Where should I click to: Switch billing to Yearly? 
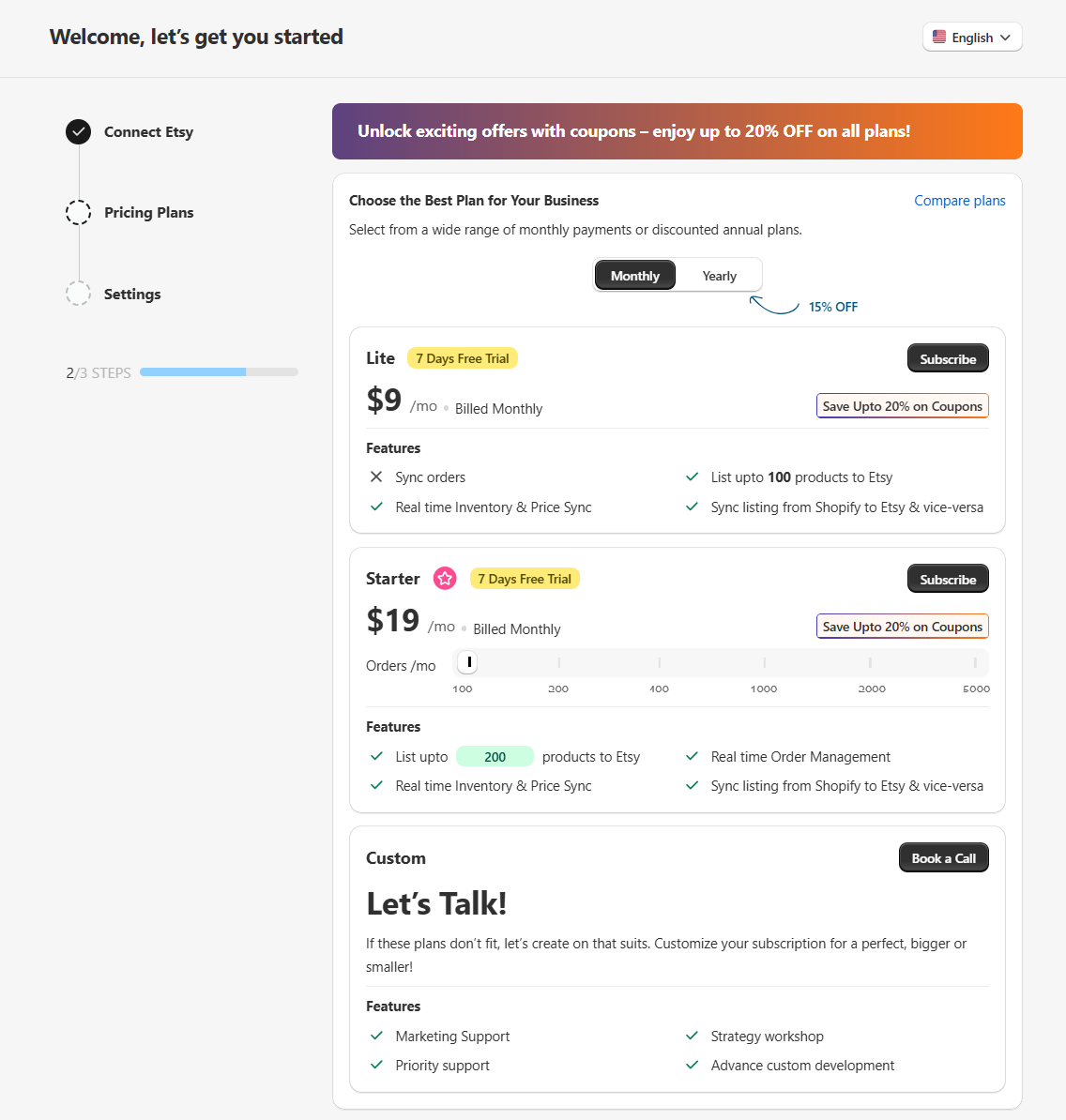[x=719, y=276]
